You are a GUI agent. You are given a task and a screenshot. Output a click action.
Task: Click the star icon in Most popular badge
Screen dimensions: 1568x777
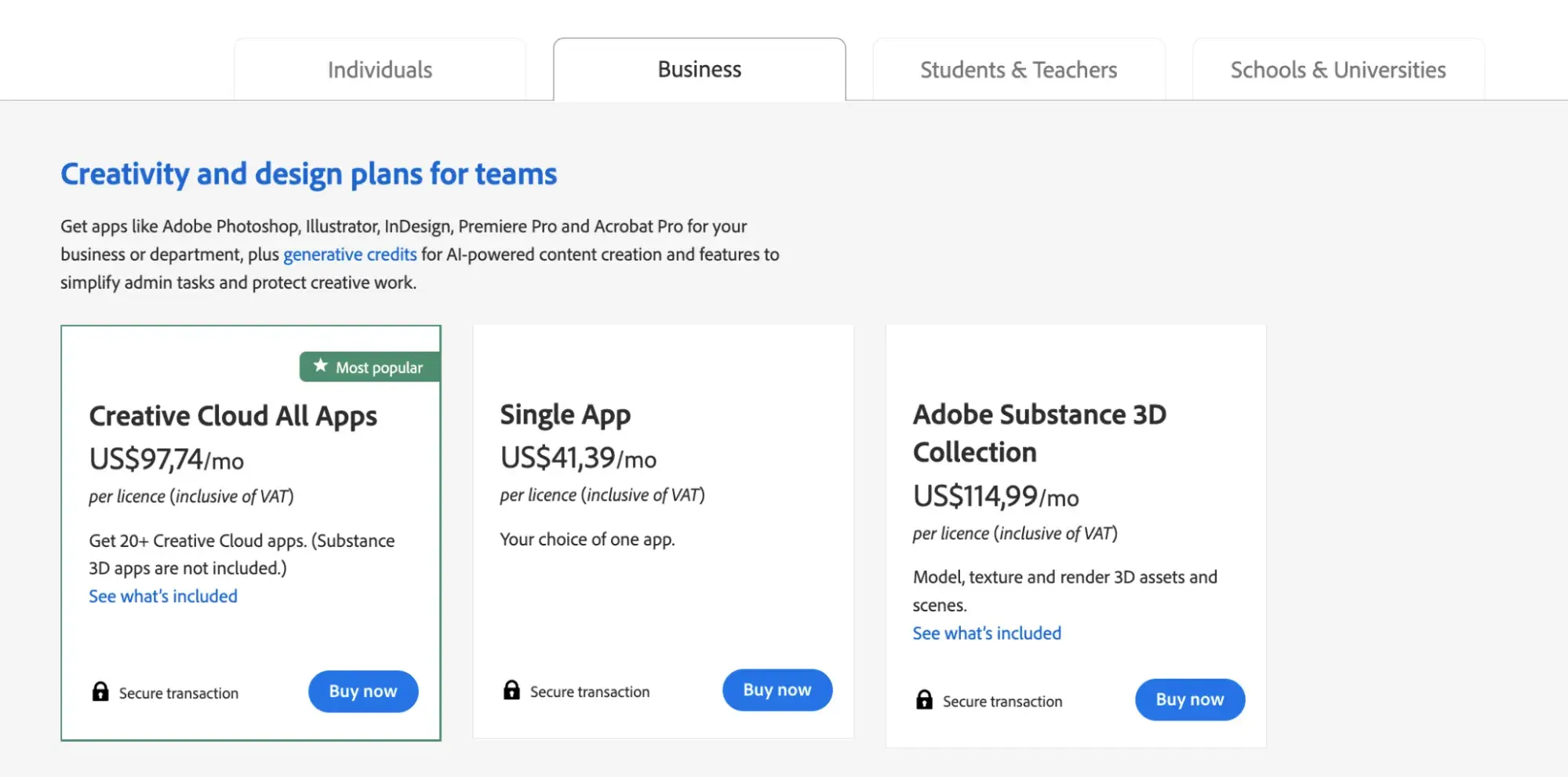[320, 366]
